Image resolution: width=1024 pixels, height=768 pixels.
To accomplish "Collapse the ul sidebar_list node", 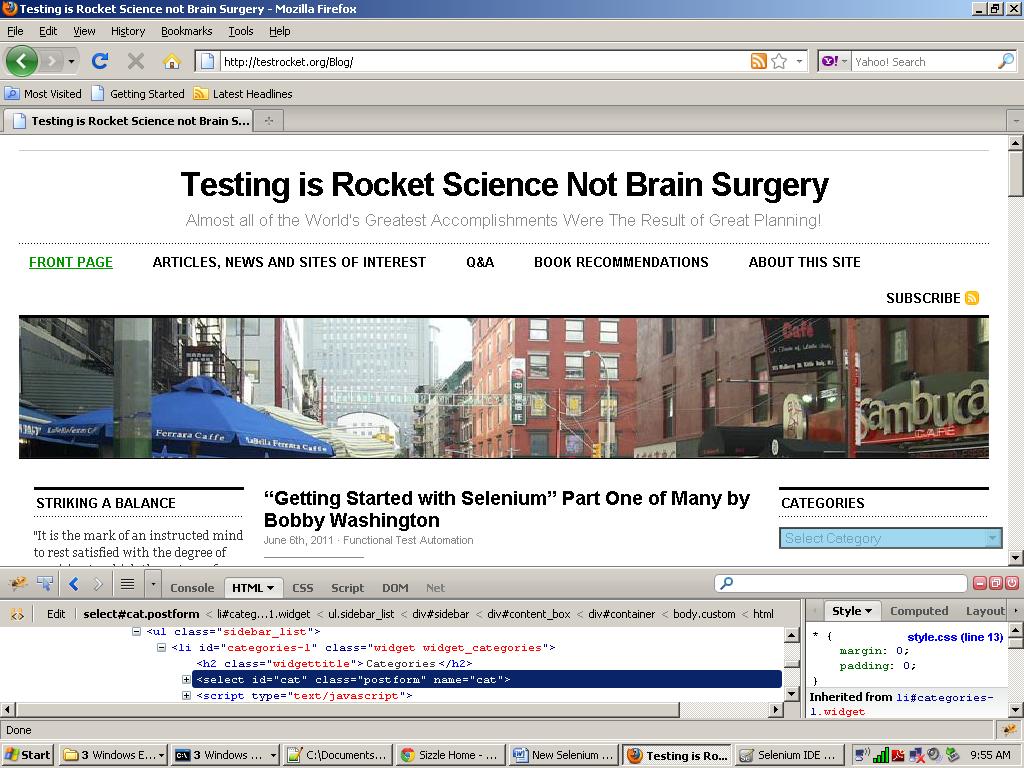I will click(x=136, y=632).
